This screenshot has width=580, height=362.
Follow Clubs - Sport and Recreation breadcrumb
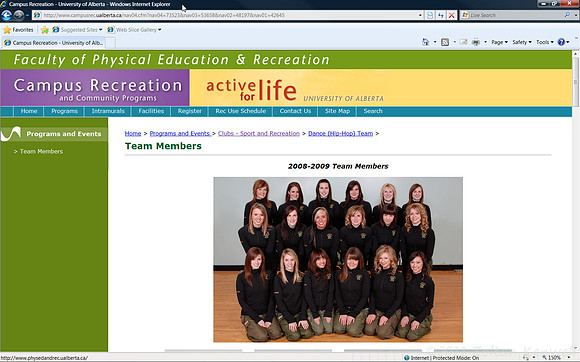pos(259,133)
